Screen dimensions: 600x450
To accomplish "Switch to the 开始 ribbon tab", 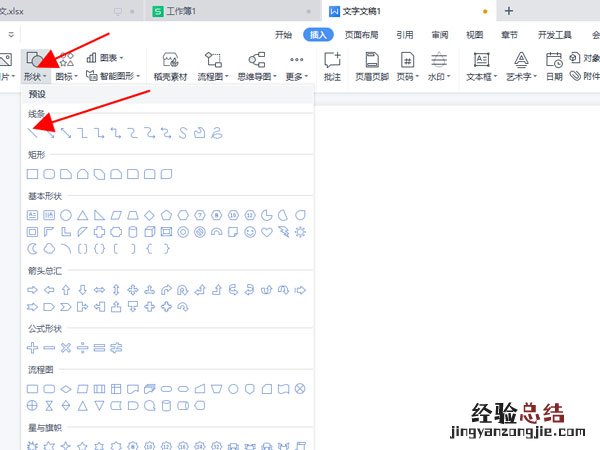I will click(x=283, y=35).
